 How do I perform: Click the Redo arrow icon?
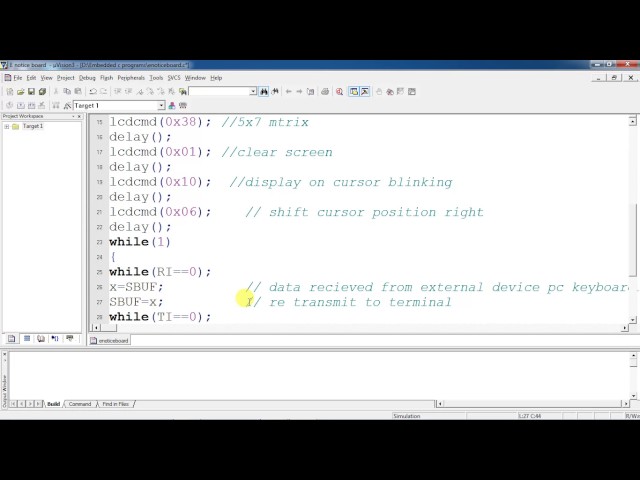pyautogui.click(x=104, y=91)
